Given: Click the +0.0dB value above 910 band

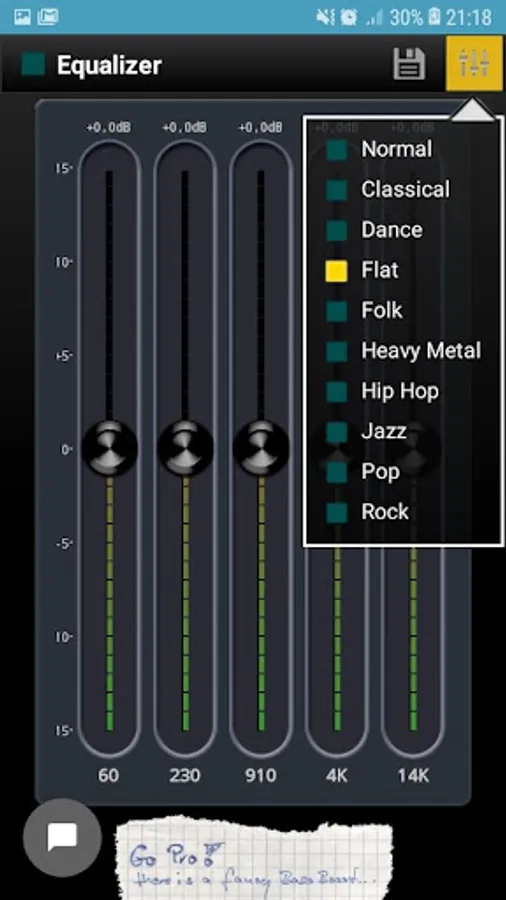Looking at the screenshot, I should [x=261, y=127].
